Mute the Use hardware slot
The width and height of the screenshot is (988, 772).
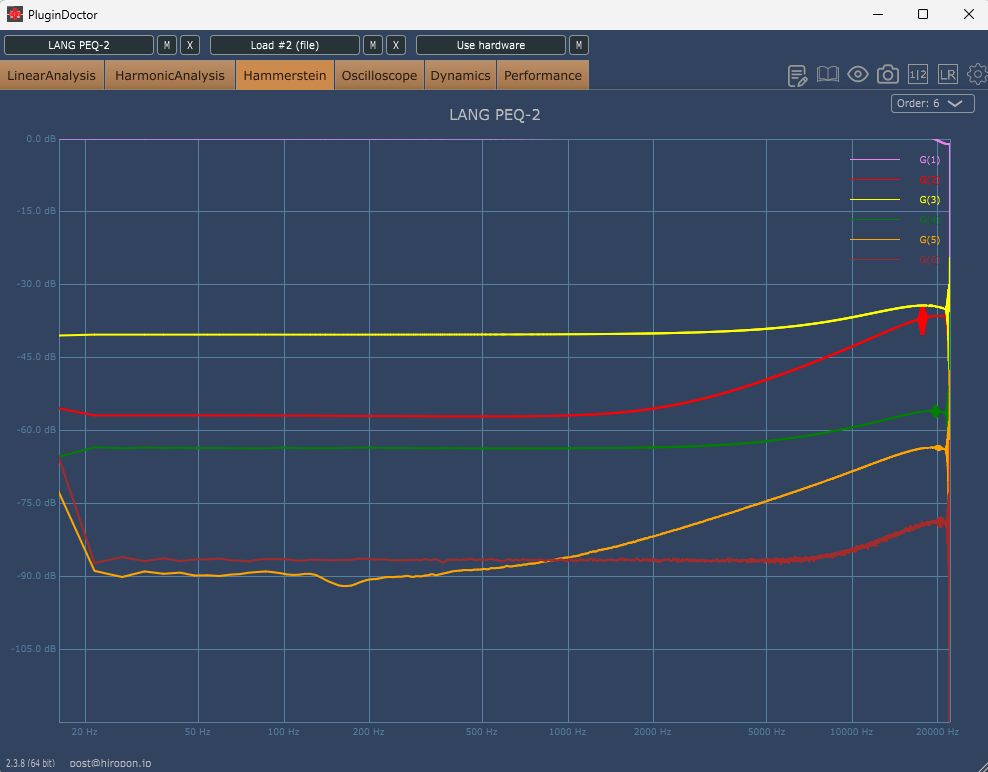[579, 45]
